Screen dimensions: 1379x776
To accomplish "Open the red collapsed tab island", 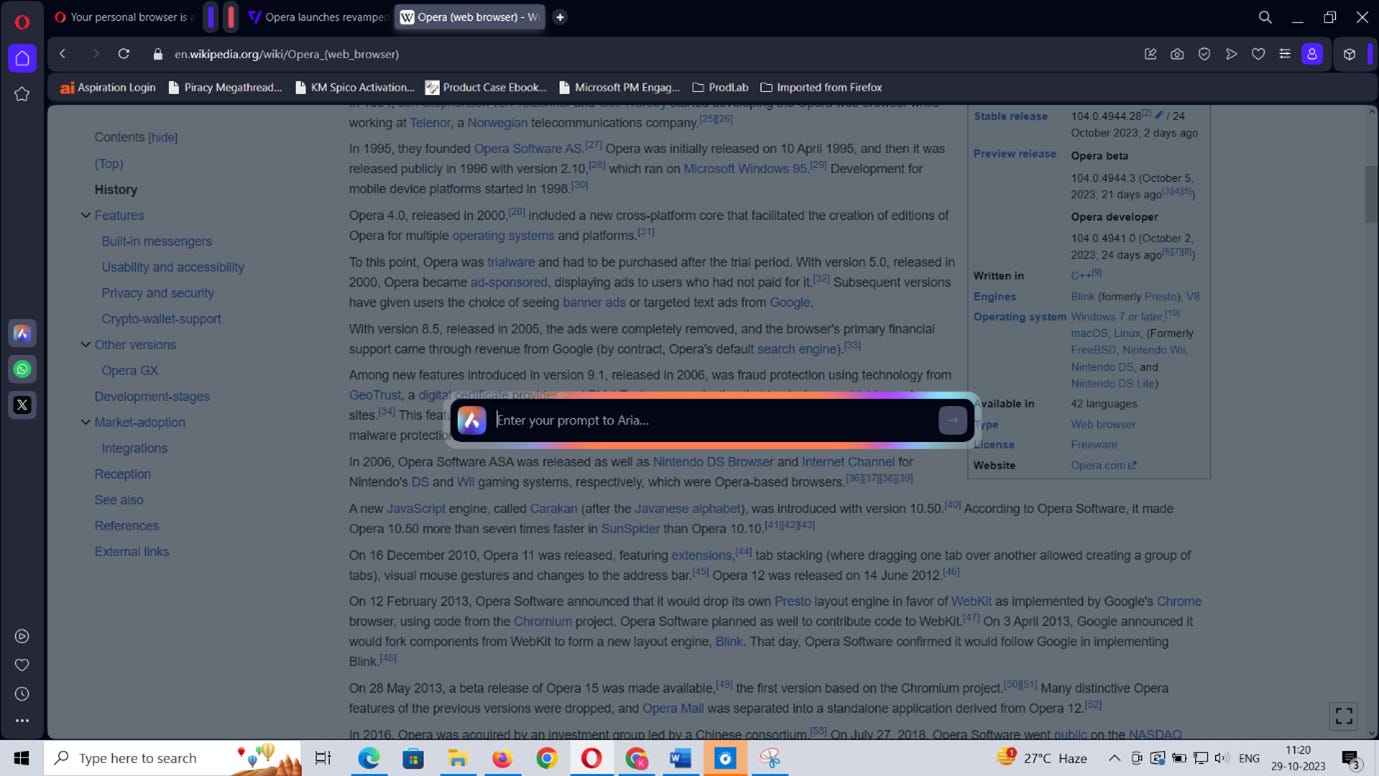I will coord(231,17).
